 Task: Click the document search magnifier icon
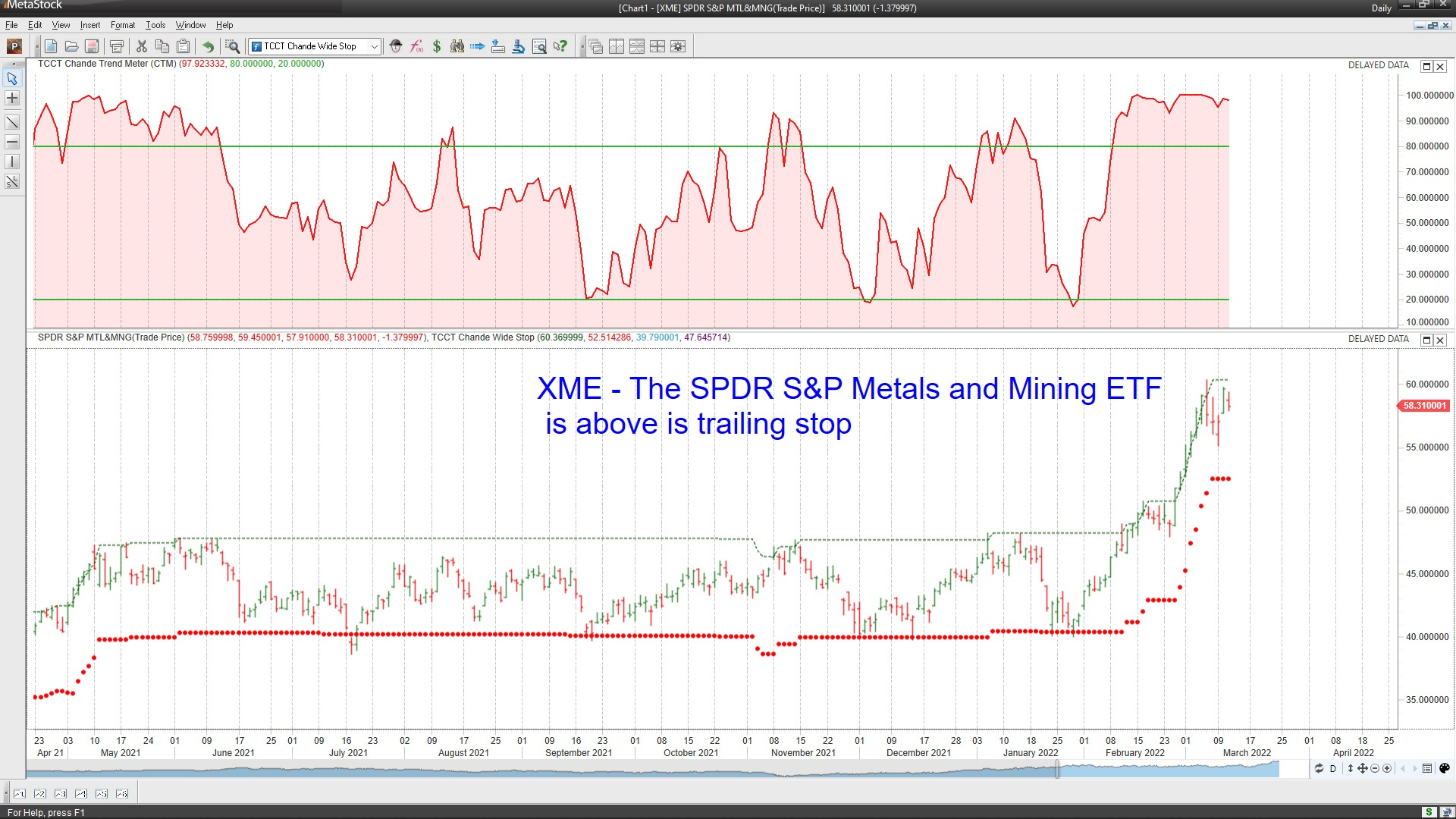[x=539, y=46]
